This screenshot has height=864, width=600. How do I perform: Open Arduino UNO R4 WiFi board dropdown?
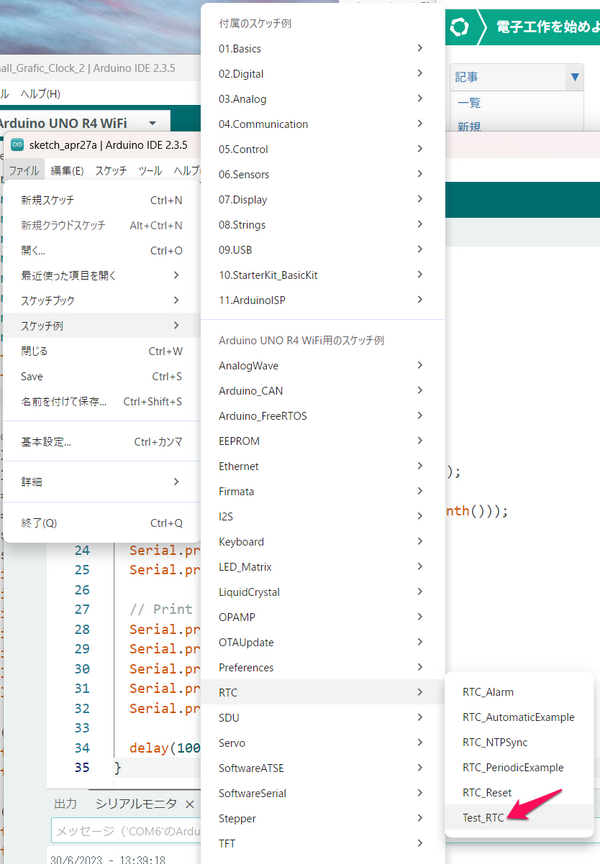coord(83,123)
